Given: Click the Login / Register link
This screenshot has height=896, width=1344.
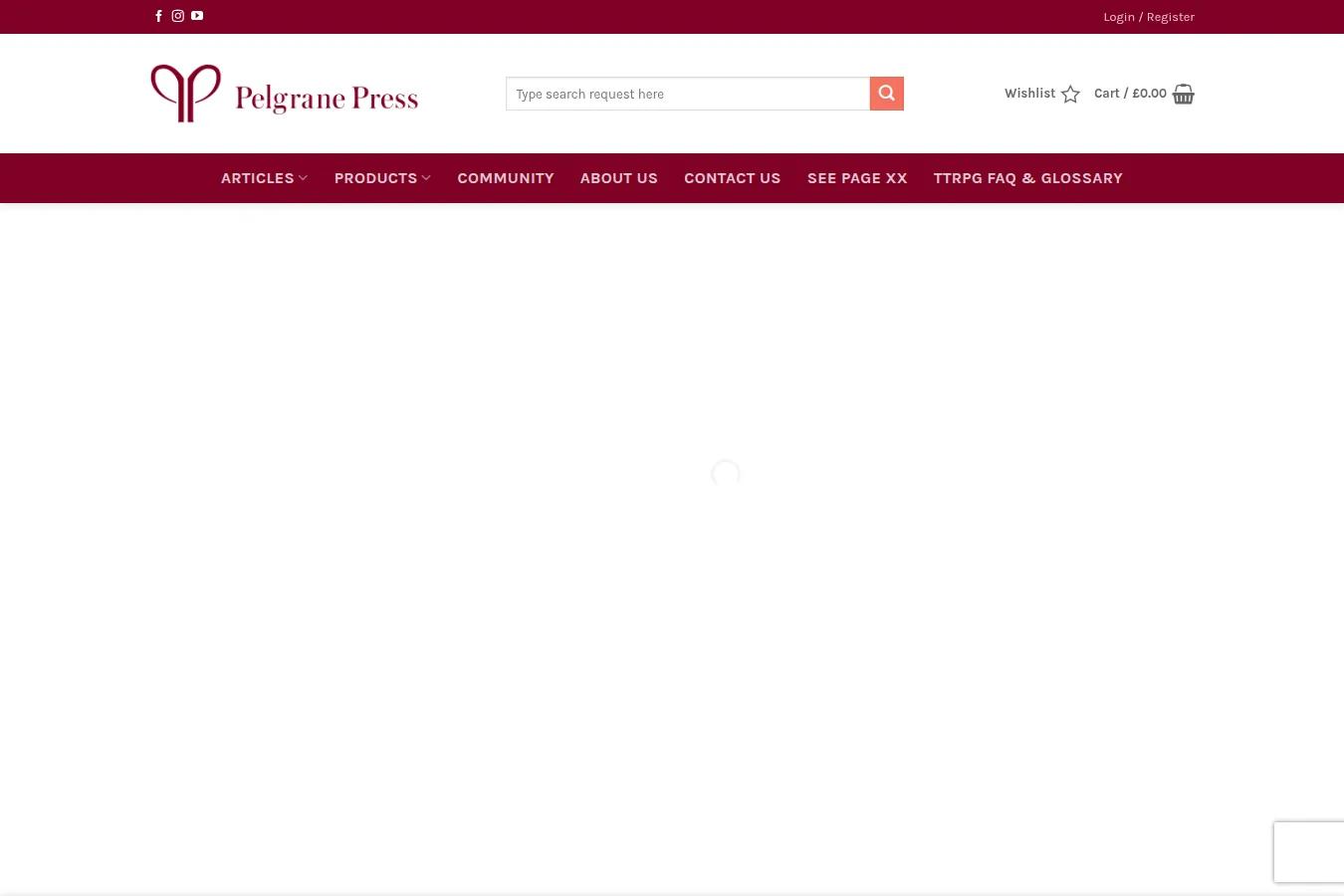Looking at the screenshot, I should (x=1149, y=17).
